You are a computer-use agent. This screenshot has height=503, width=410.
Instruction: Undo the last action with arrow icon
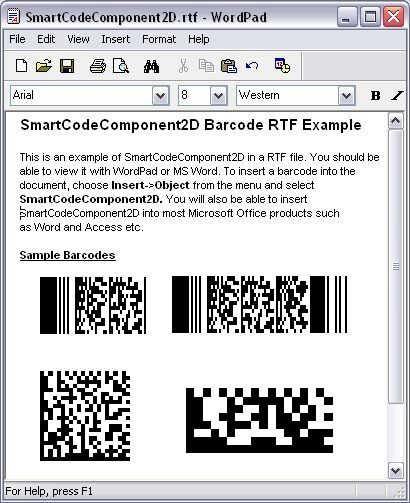(x=252, y=65)
